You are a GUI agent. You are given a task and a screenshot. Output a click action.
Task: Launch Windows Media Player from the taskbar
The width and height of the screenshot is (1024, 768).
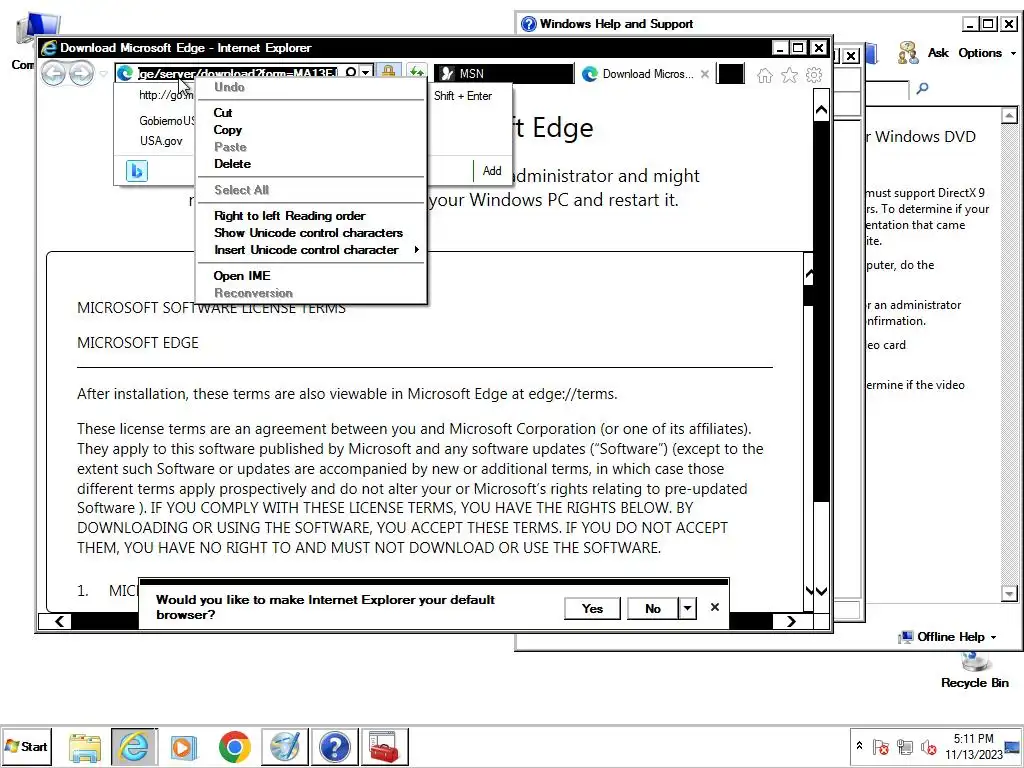pos(184,746)
